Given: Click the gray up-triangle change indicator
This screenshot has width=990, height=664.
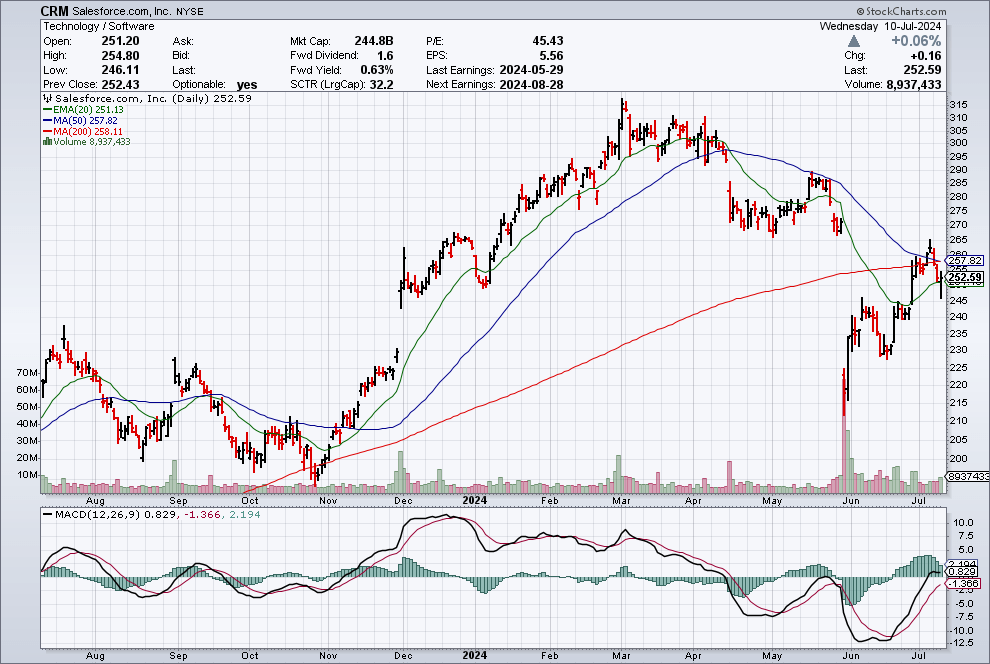Looking at the screenshot, I should pos(854,41).
